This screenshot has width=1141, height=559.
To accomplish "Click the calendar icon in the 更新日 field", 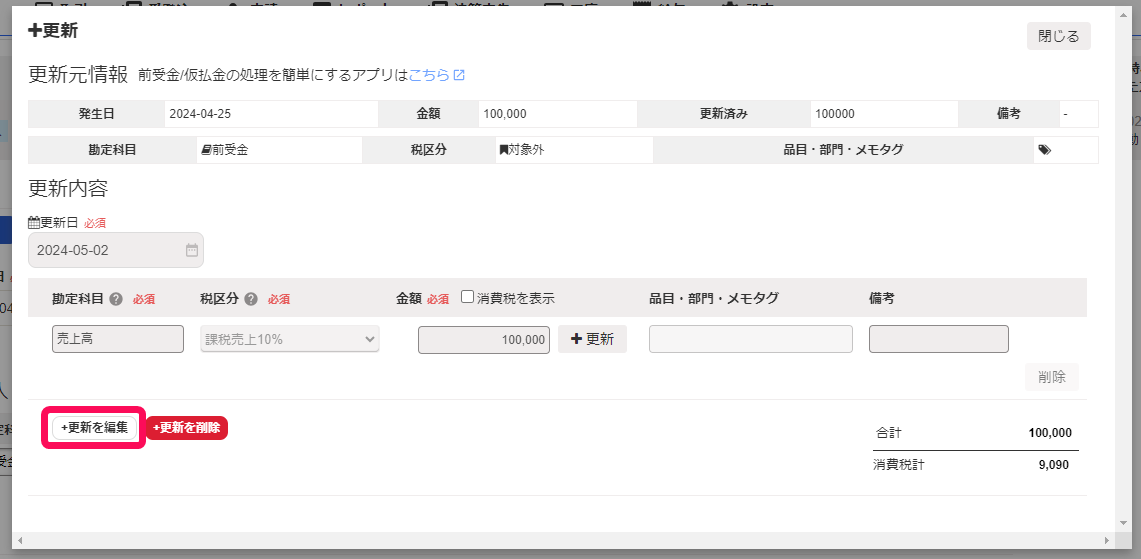I will coord(191,250).
